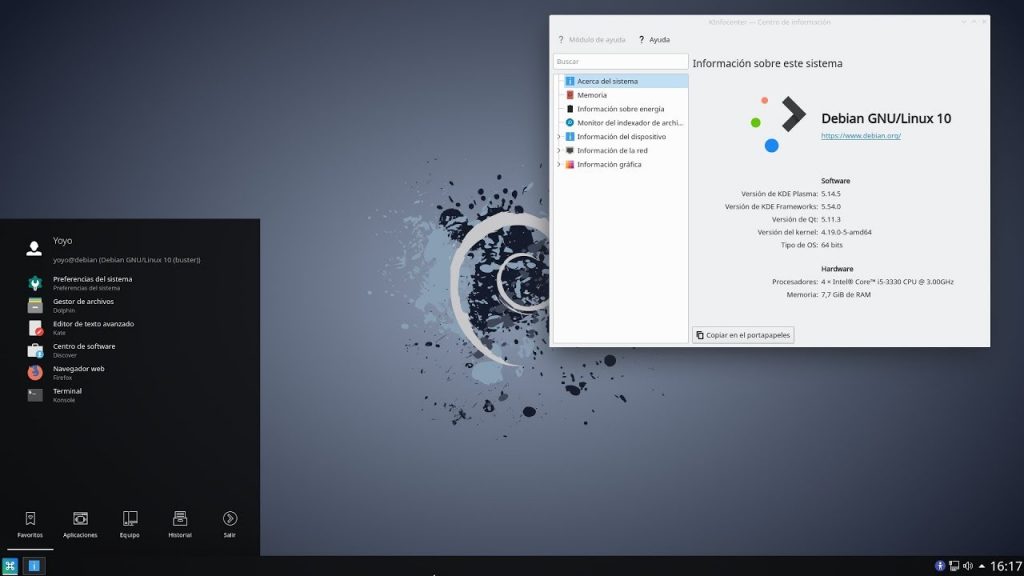This screenshot has height=576, width=1024.
Task: Click Módulo de ayuda toolbar item
Action: coord(592,40)
